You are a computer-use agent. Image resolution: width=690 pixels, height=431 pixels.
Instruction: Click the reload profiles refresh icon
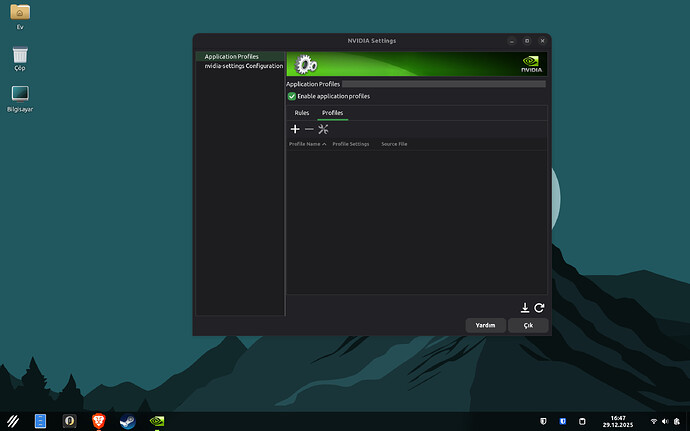[539, 308]
